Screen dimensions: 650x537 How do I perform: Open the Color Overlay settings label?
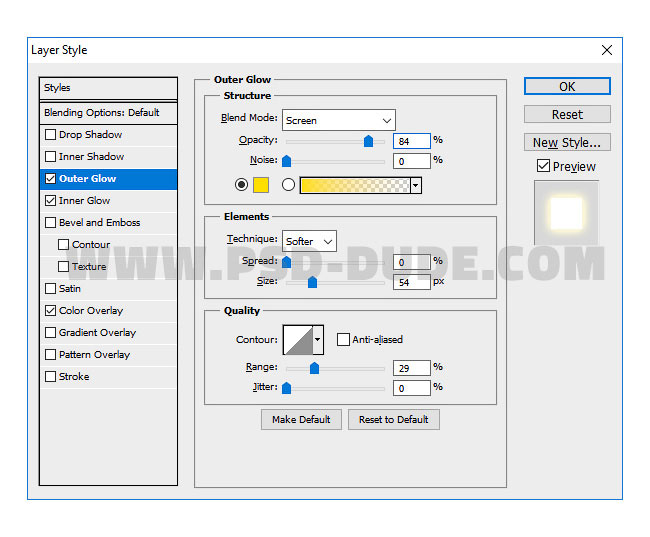click(x=91, y=311)
